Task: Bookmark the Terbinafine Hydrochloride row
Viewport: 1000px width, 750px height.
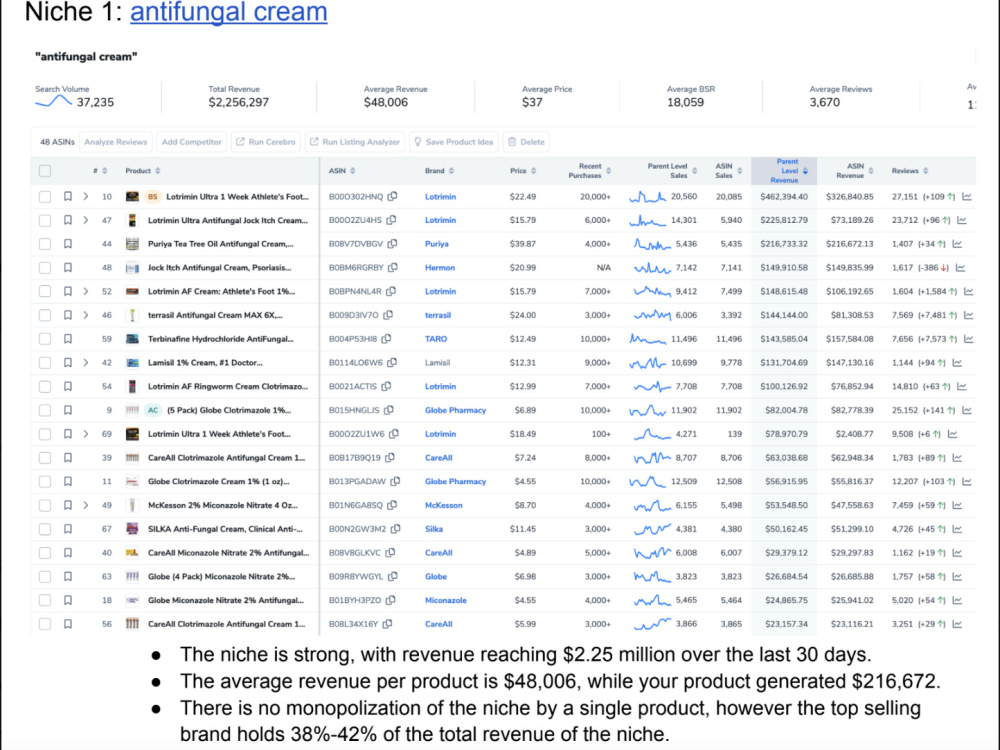Action: 68,339
